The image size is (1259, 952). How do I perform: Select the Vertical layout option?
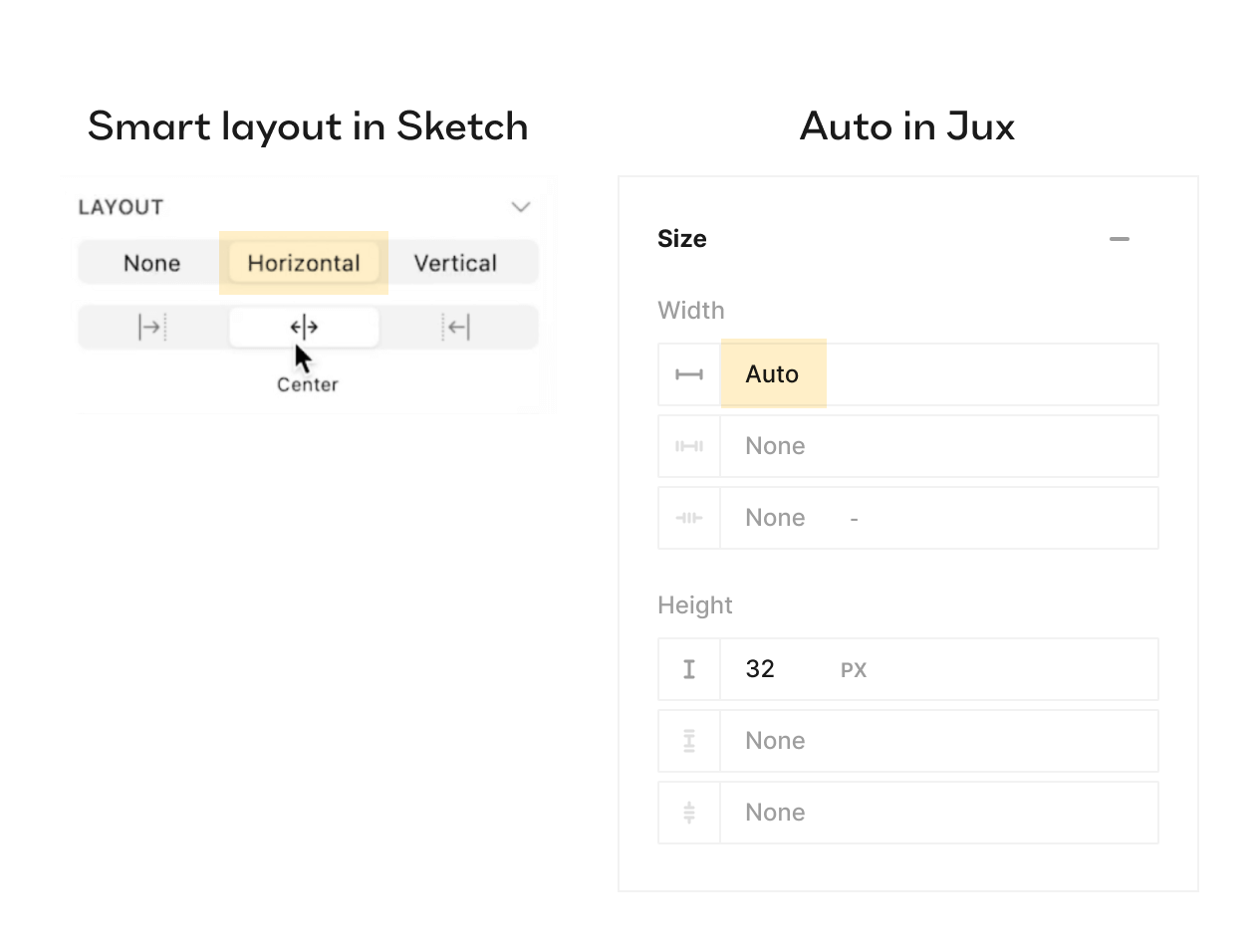[x=455, y=263]
